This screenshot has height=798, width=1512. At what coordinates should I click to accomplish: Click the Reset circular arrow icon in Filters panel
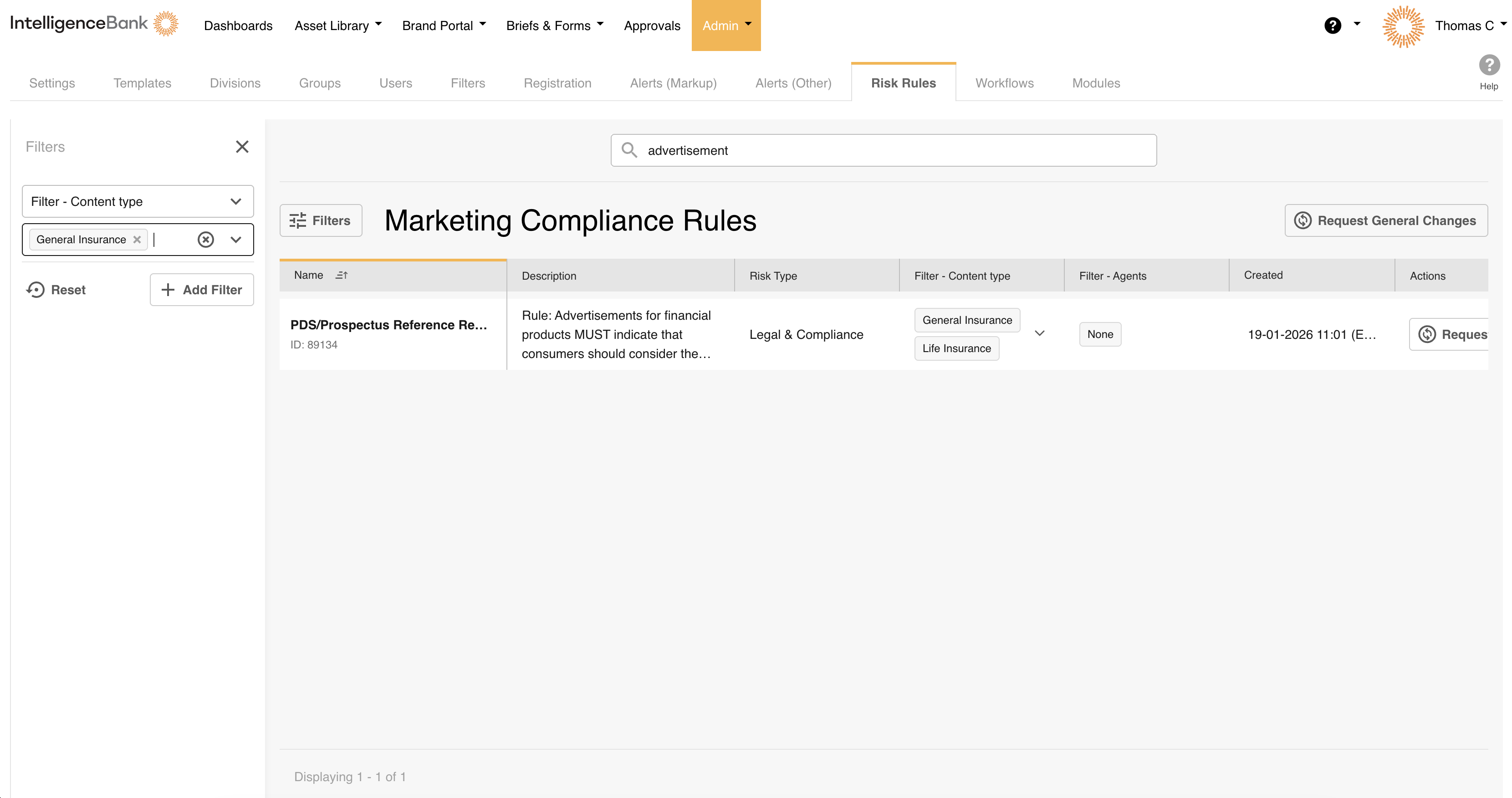pos(35,290)
